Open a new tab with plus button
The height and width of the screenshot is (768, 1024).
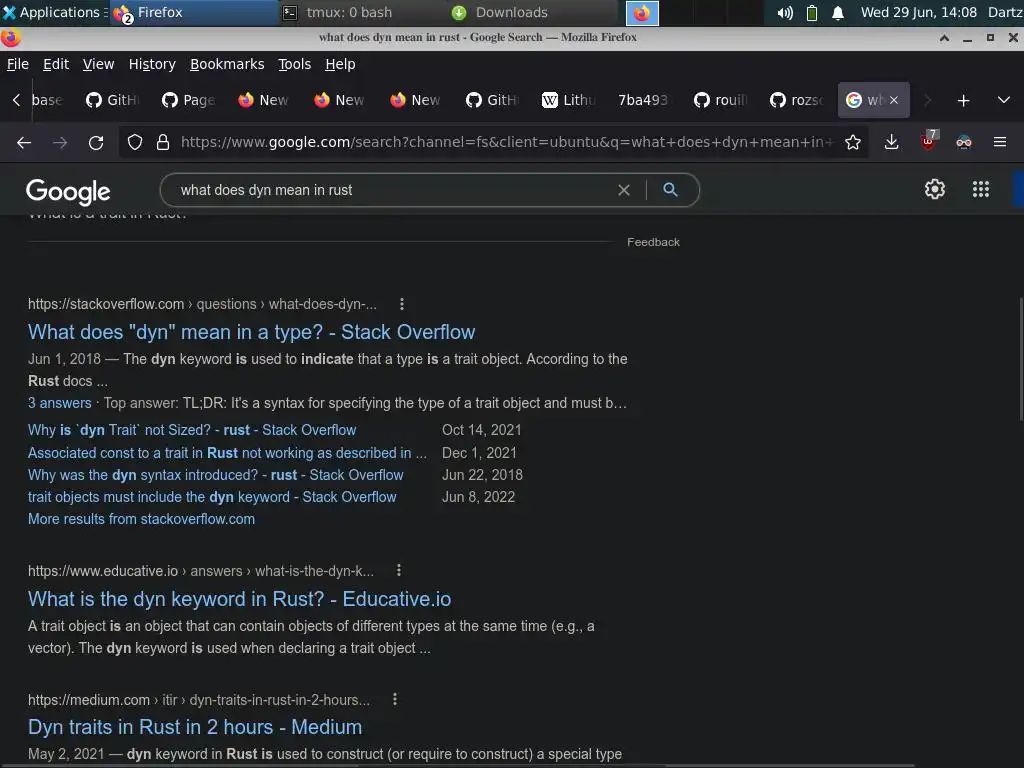pyautogui.click(x=963, y=101)
